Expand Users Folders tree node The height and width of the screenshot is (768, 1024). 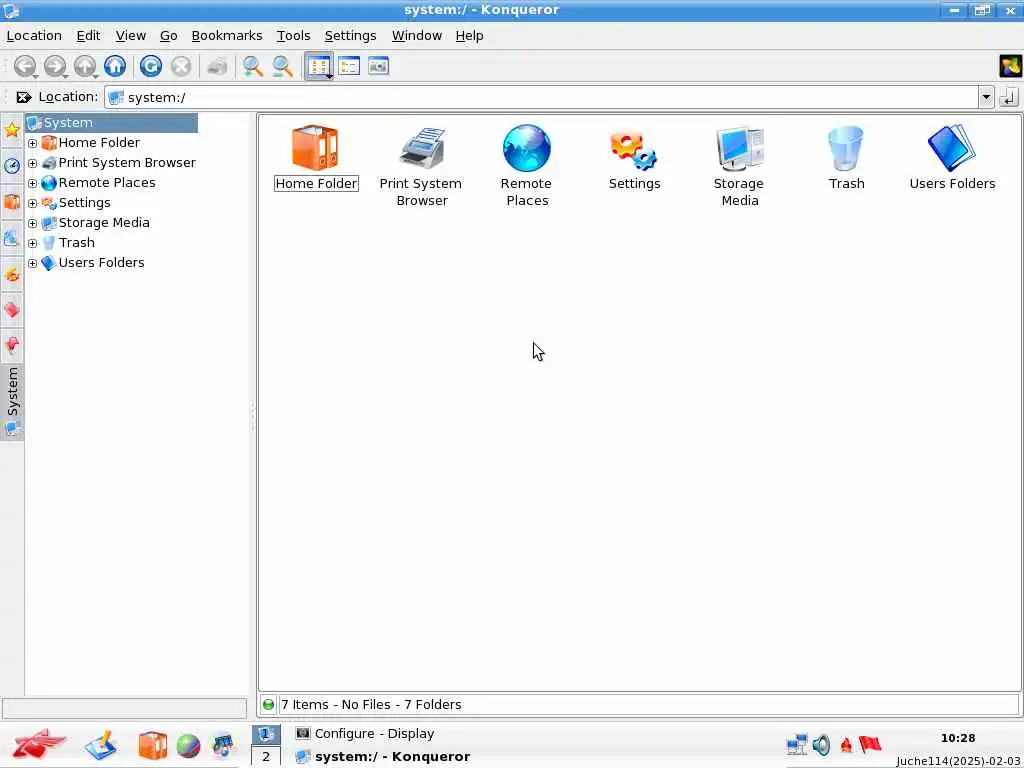[33, 263]
